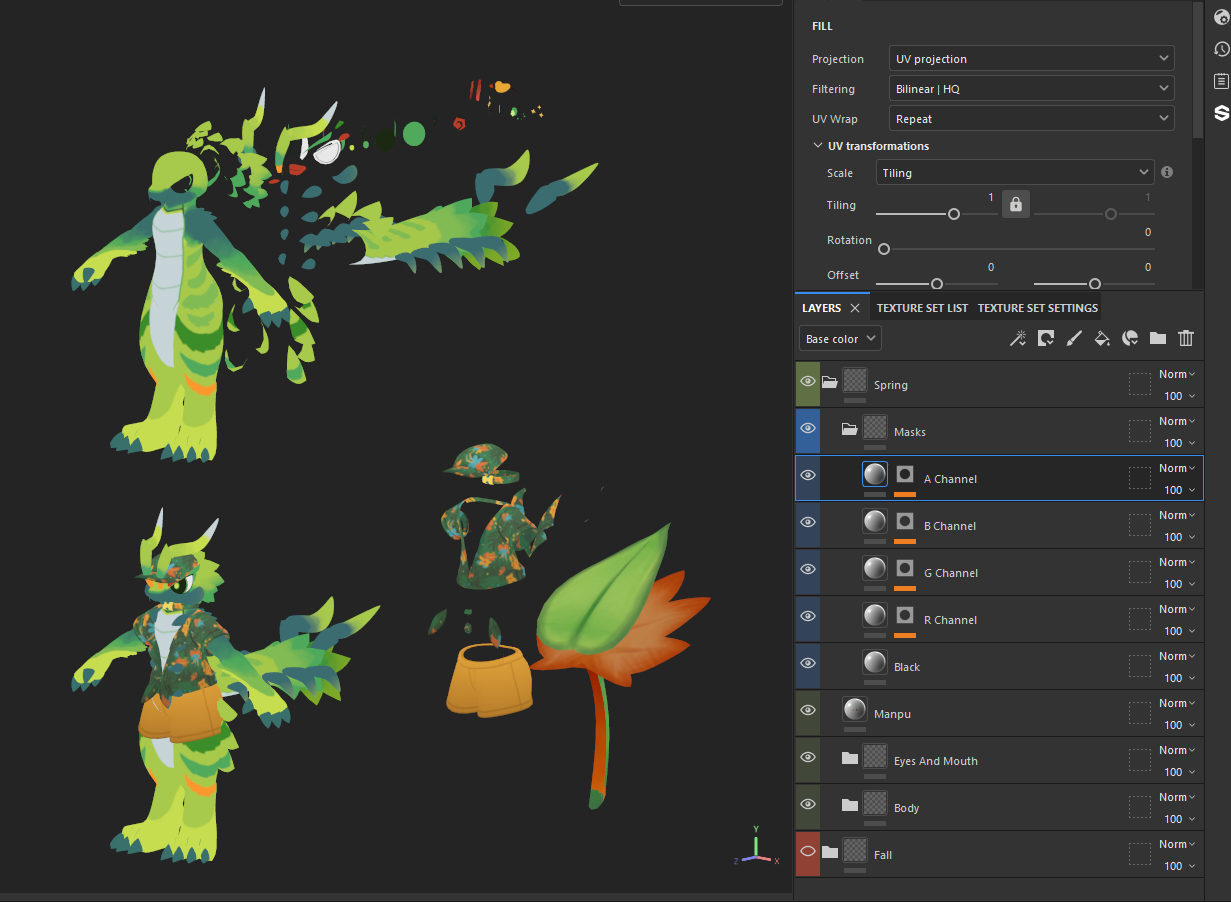
Task: Click the add mask icon in Layers
Action: (1046, 339)
